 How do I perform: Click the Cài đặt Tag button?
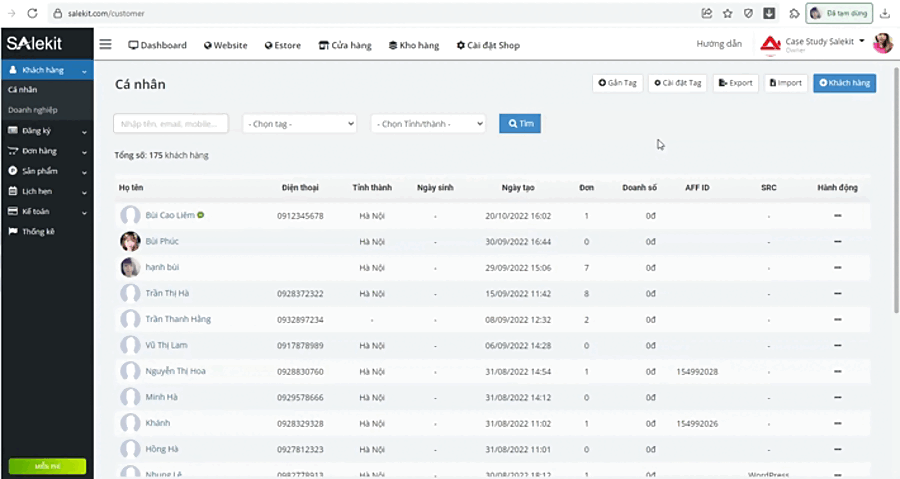pos(678,83)
